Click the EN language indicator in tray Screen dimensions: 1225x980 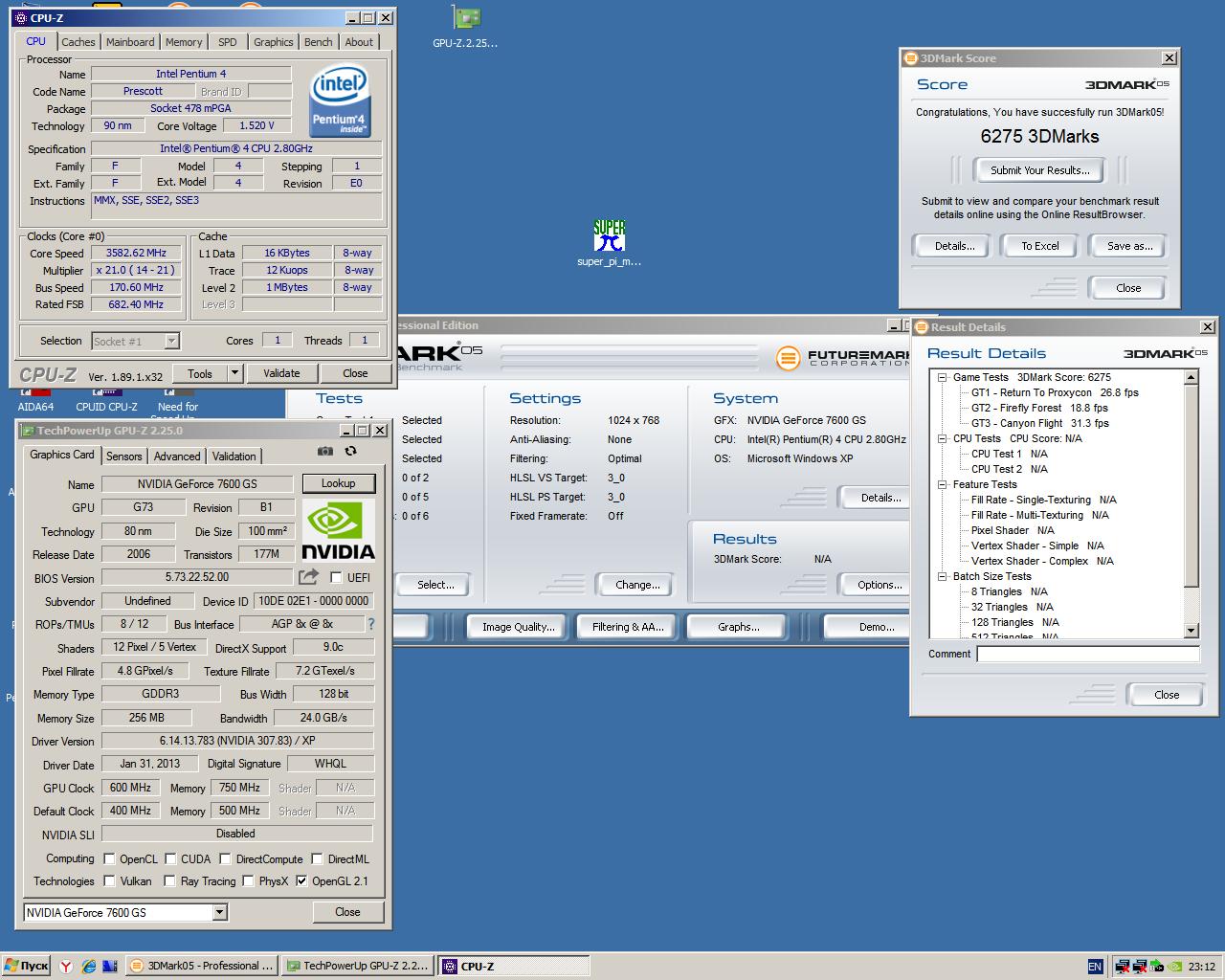point(1096,967)
